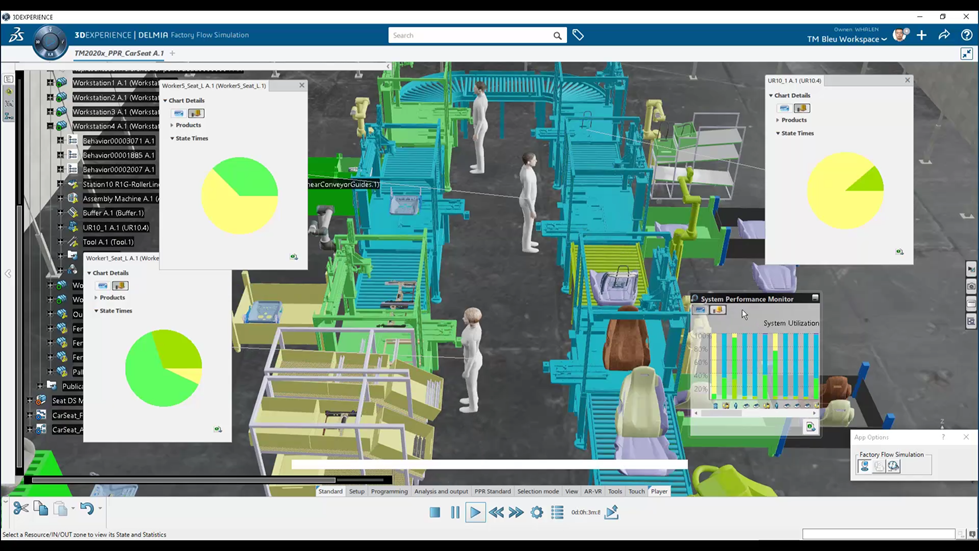Expand Products in UR10_1 panel
979x551 pixels.
pos(778,120)
